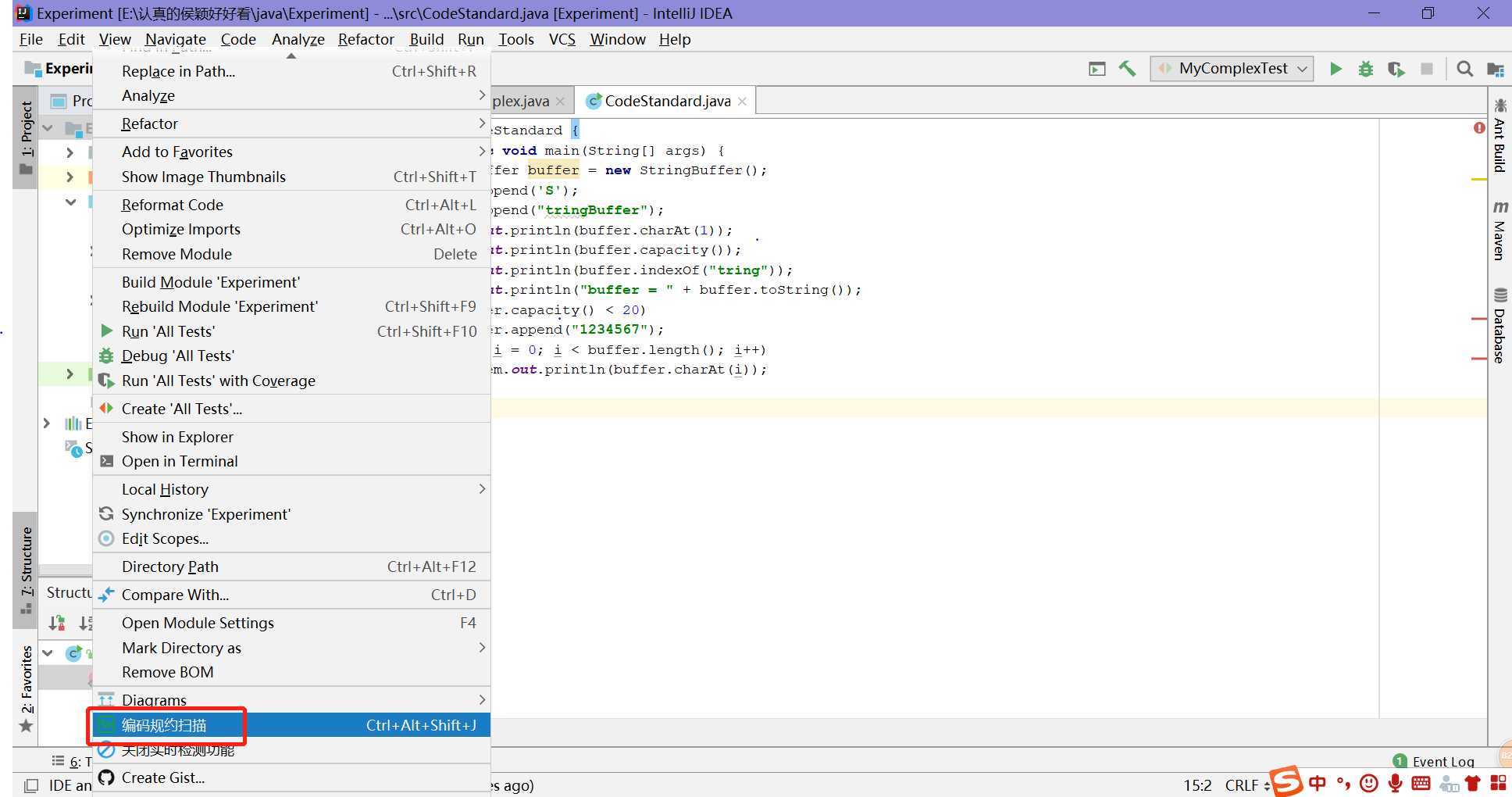The height and width of the screenshot is (797, 1512).
Task: Run MyComplexTest with green play icon
Action: click(1335, 69)
